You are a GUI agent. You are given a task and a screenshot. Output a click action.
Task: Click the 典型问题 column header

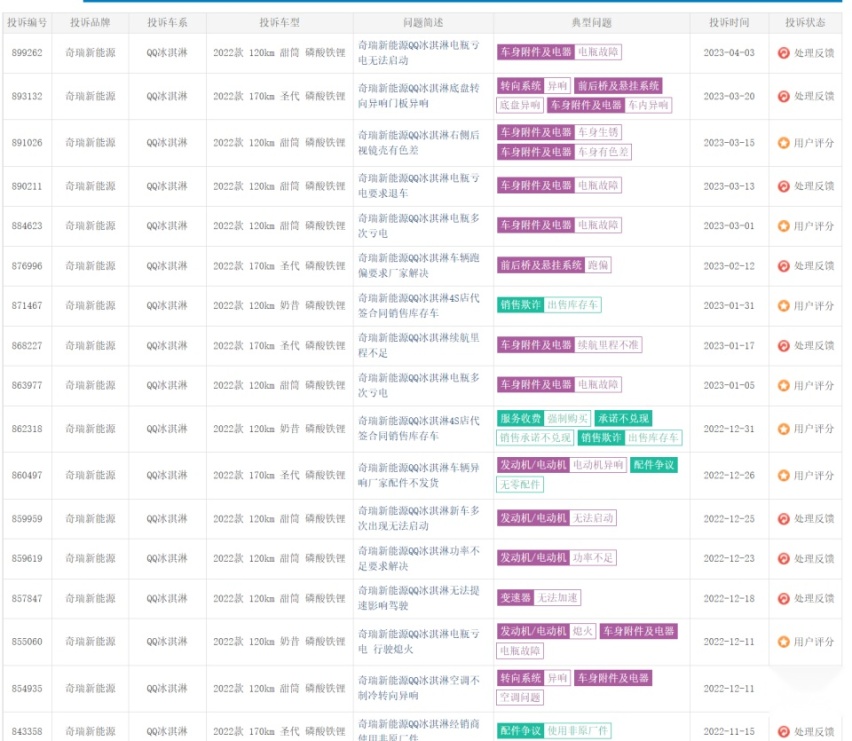pos(592,23)
